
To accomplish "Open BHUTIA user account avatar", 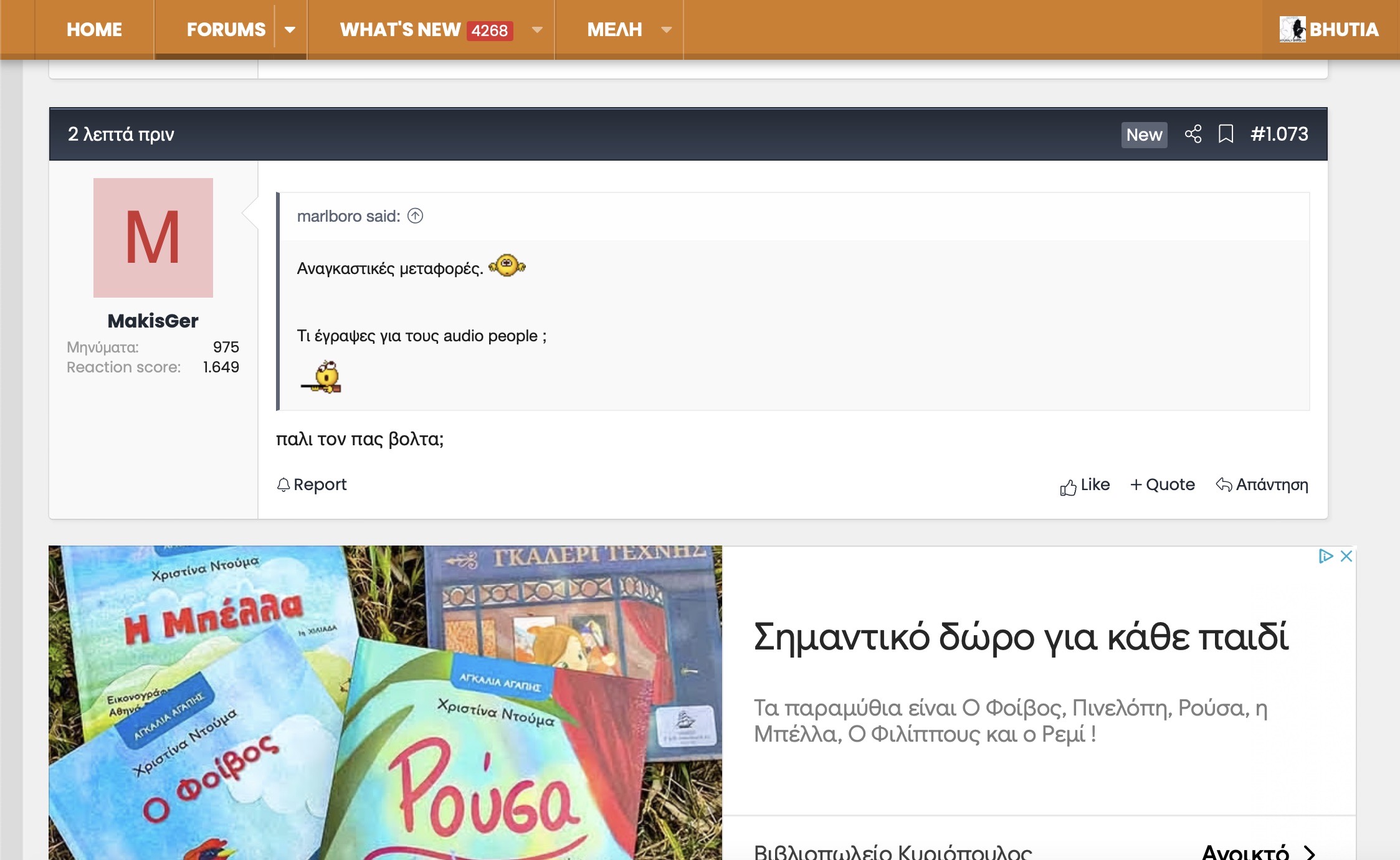I will pyautogui.click(x=1292, y=29).
